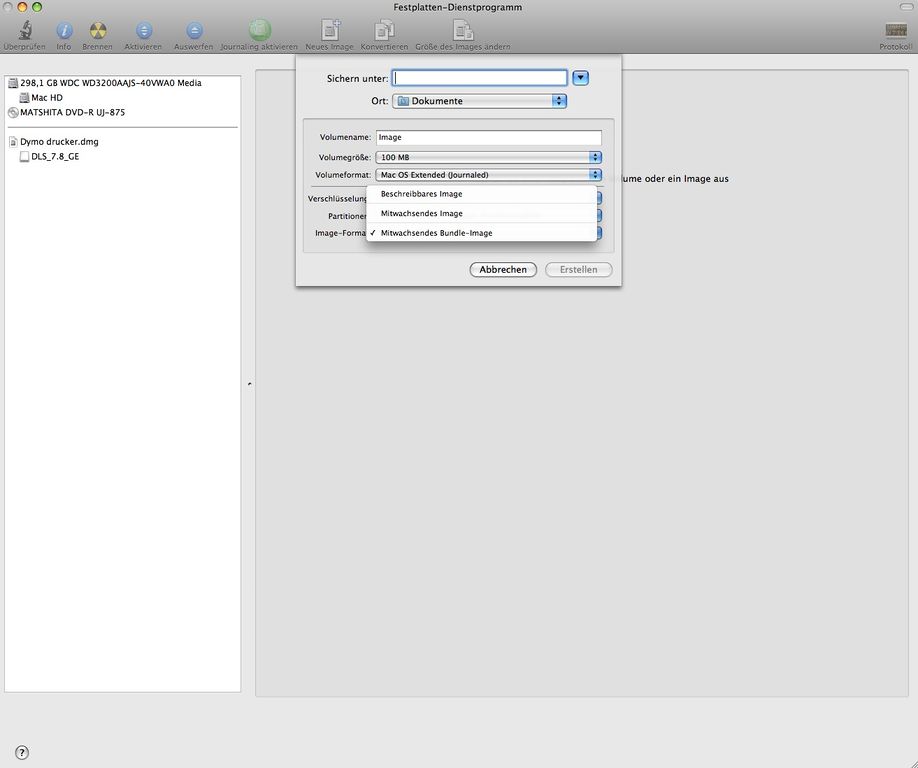Click the Neues Image toolbar icon

click(330, 30)
